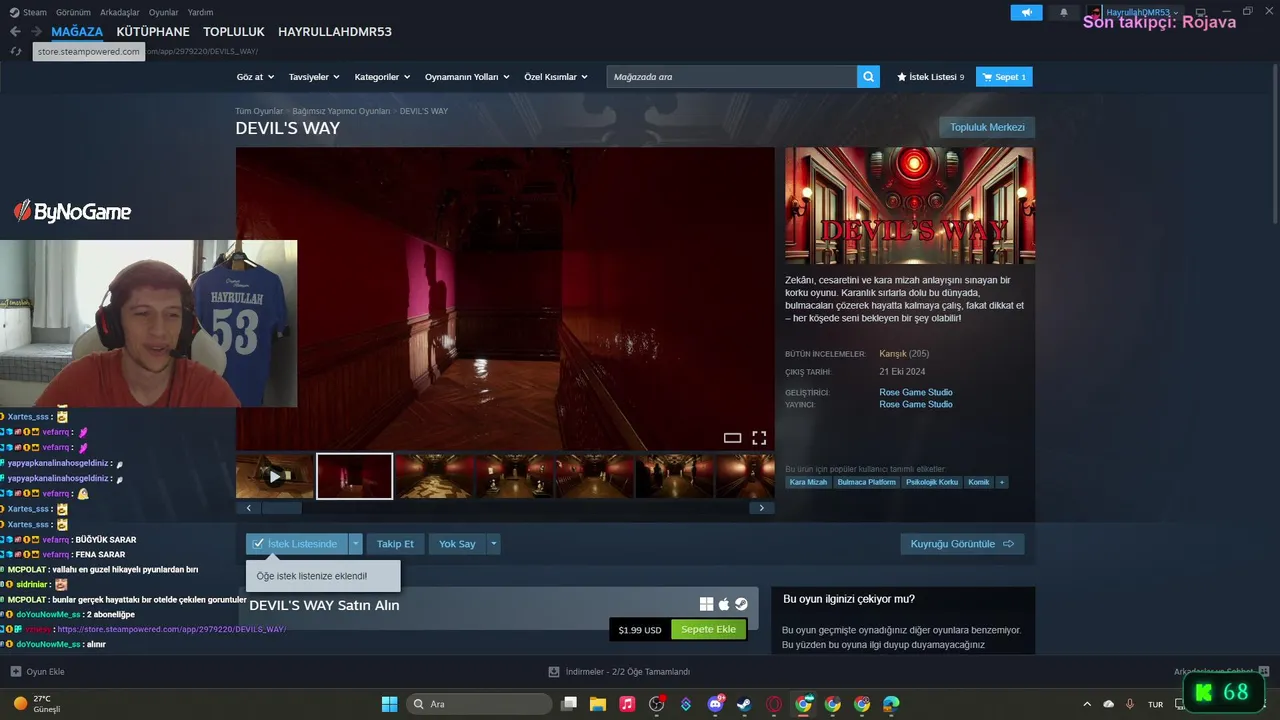Expand the Tavsiyeler dropdown
The image size is (1280, 720).
[314, 77]
